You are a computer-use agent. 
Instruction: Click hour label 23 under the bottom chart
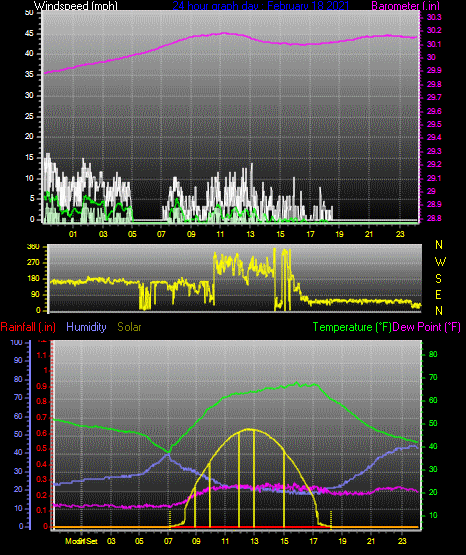click(x=402, y=541)
